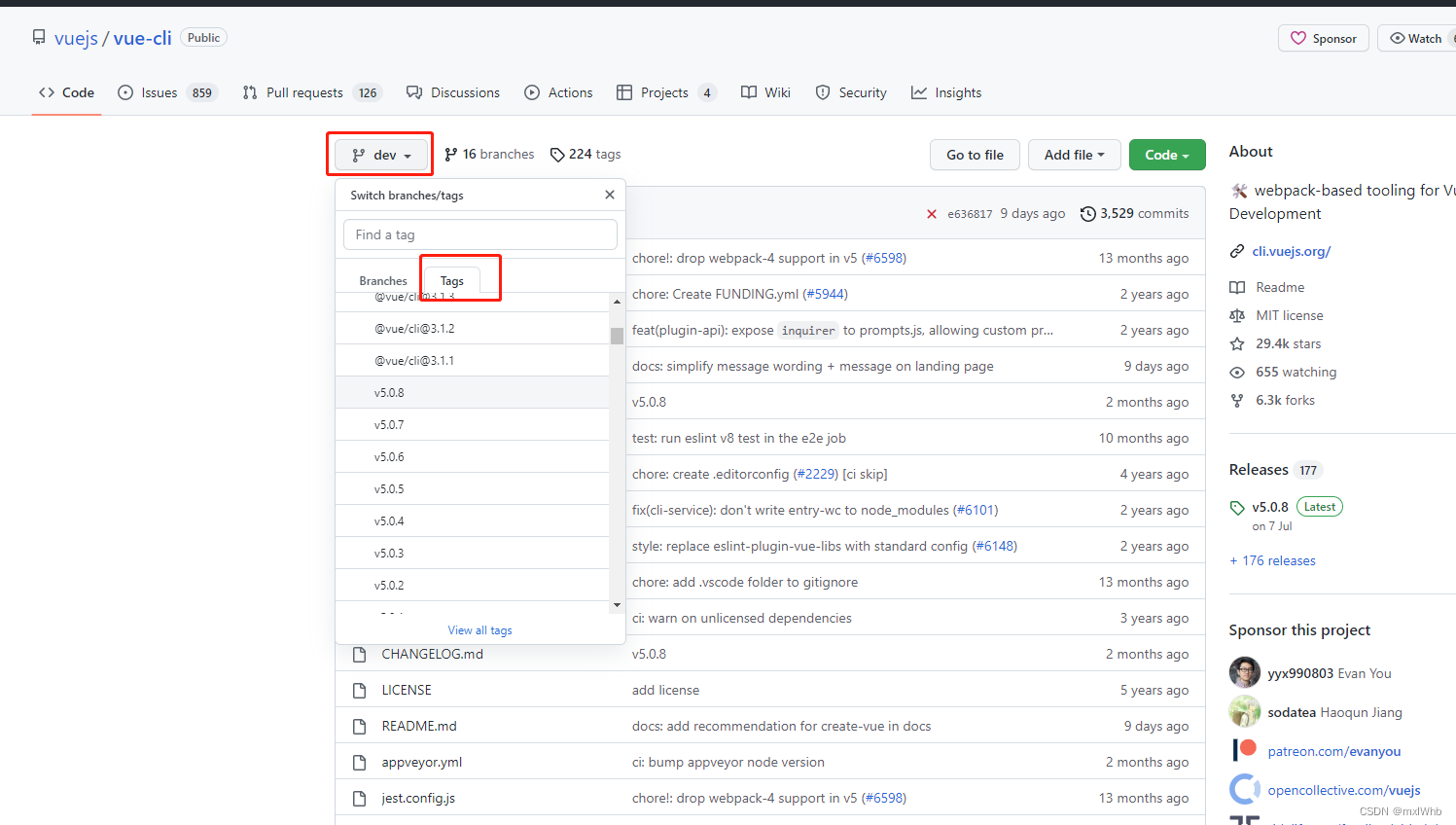Screen dimensions: 1456x825
Task: Click the Sponsor heart button
Action: coord(1324,38)
